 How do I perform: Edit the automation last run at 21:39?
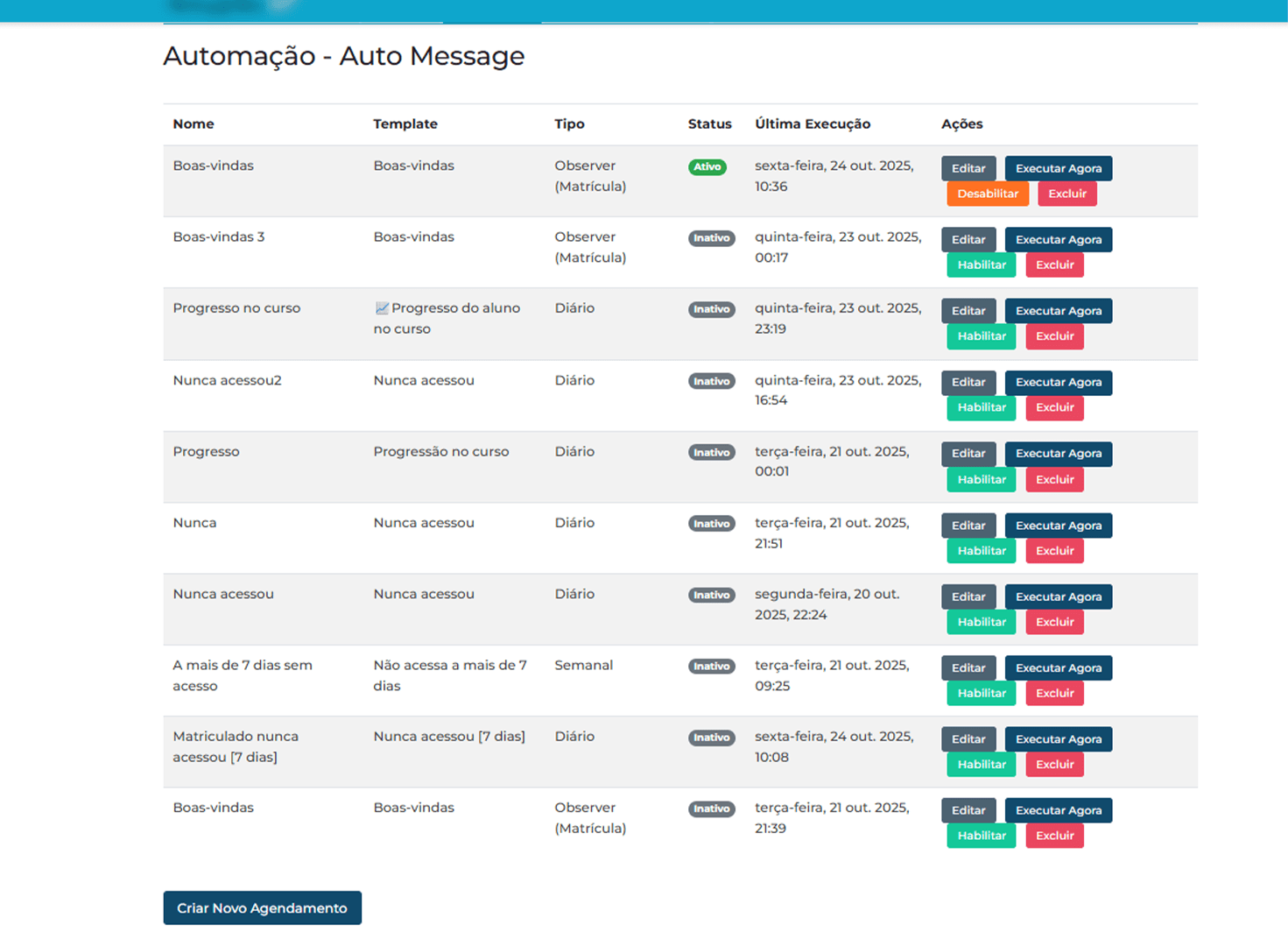tap(968, 810)
